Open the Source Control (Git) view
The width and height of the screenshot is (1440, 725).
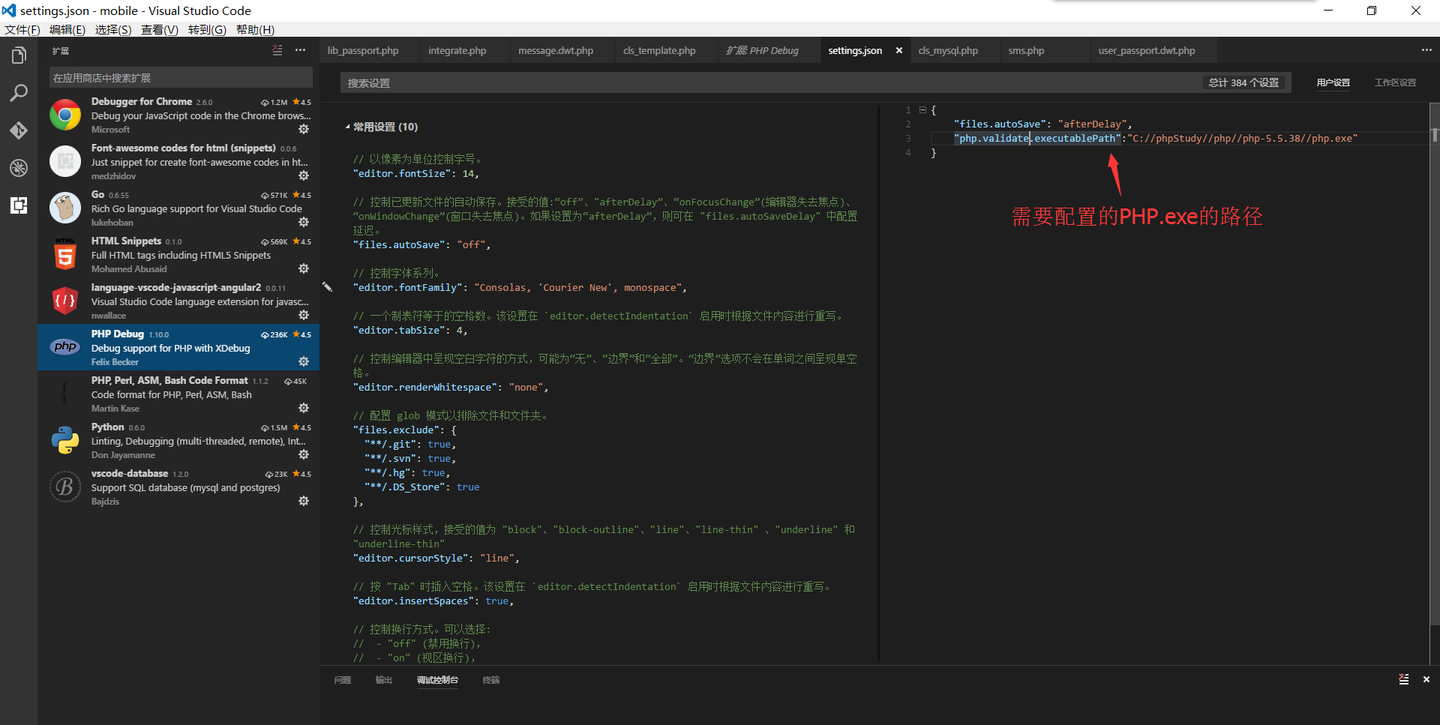coord(18,130)
